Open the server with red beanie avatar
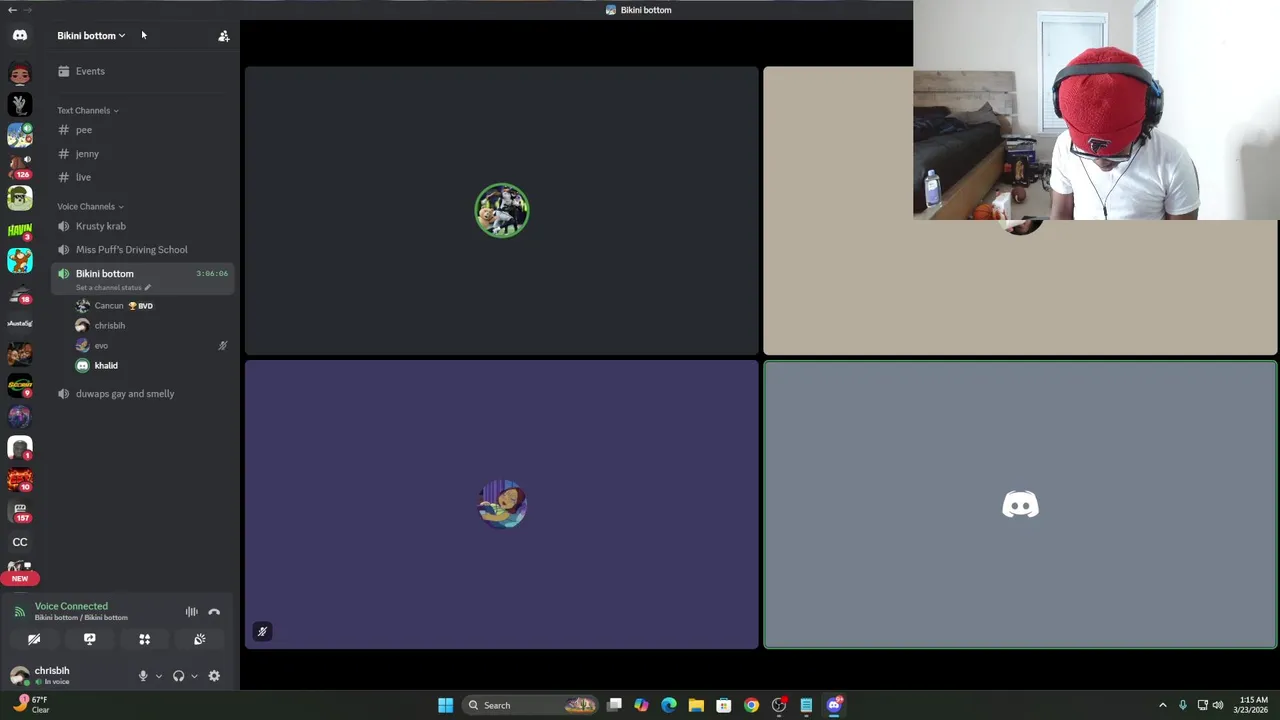The image size is (1280, 720). point(20,74)
